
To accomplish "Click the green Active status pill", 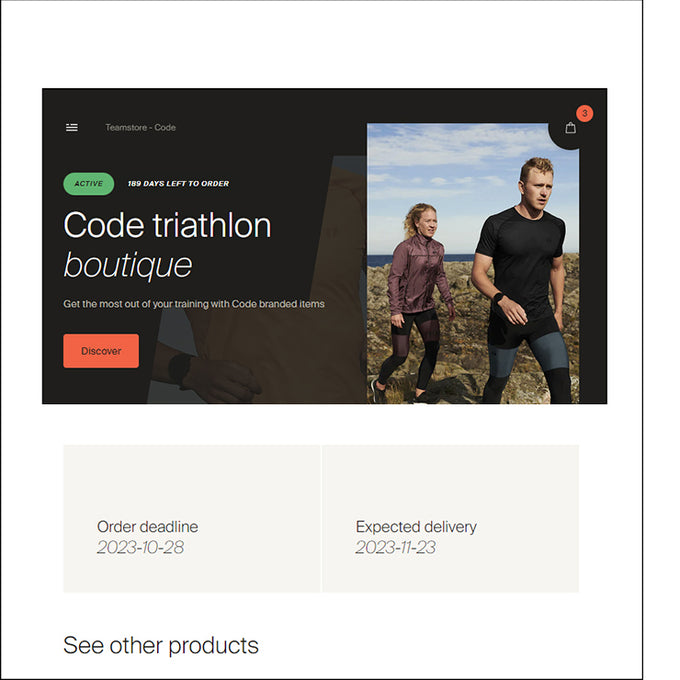I will click(89, 184).
